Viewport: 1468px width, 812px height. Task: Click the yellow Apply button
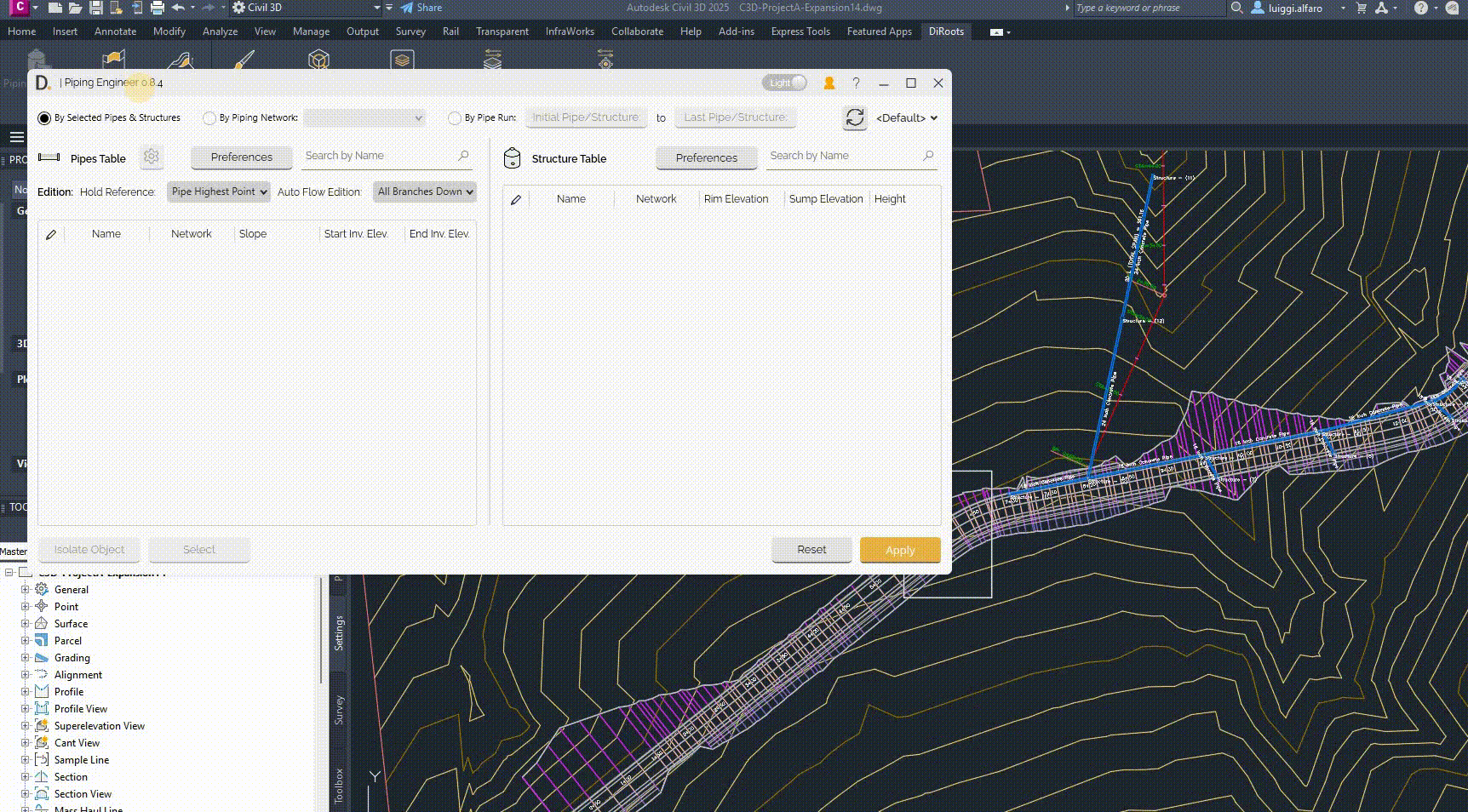tap(899, 550)
